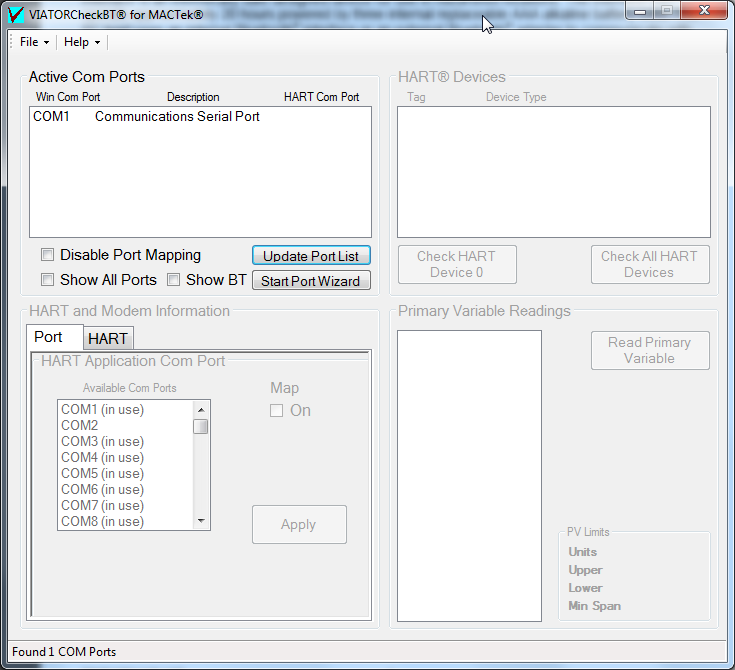Image resolution: width=735 pixels, height=670 pixels.
Task: Toggle Show BT checkbox
Action: [173, 280]
